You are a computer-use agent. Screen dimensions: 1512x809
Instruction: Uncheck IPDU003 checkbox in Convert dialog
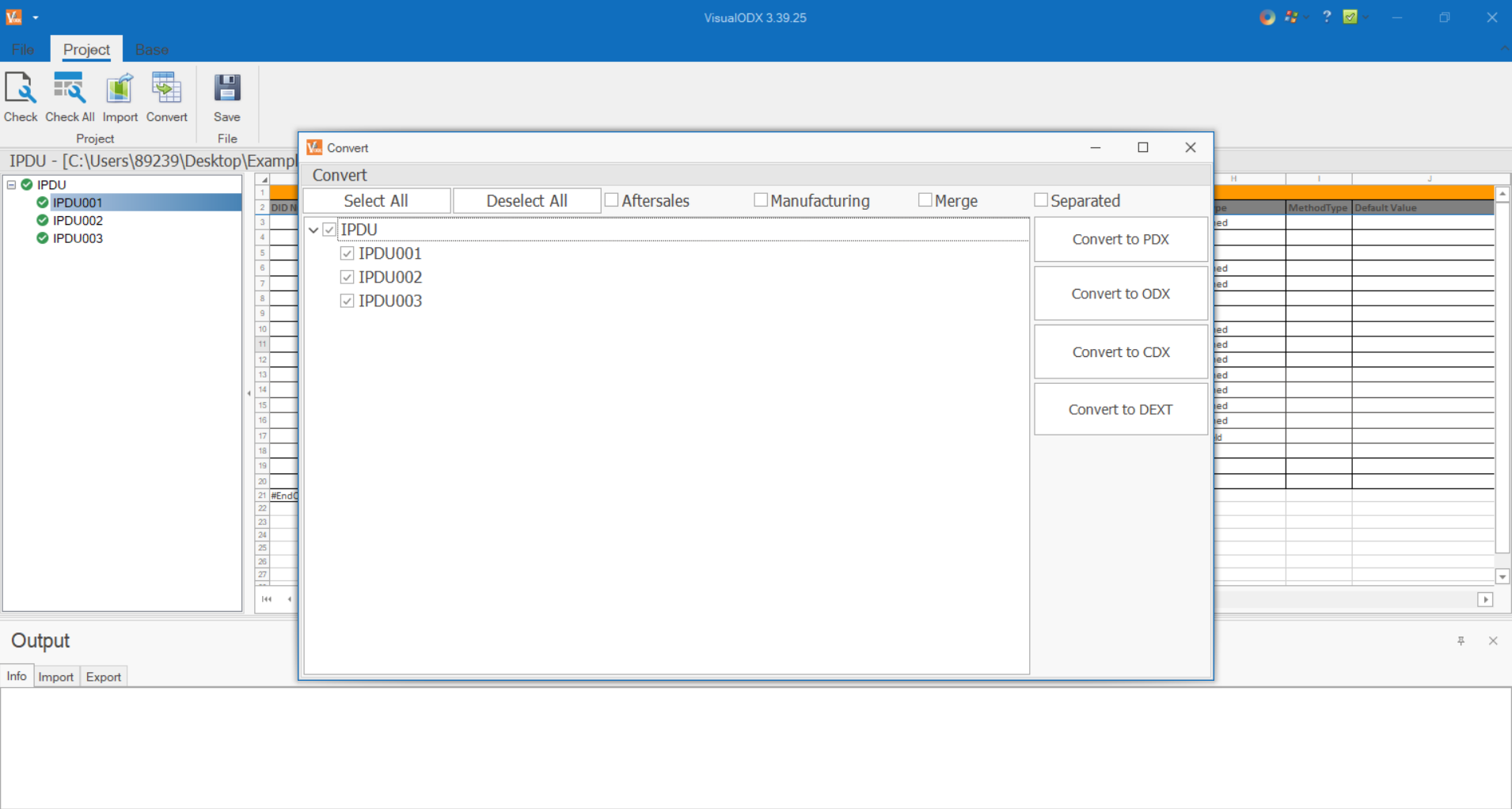click(347, 301)
